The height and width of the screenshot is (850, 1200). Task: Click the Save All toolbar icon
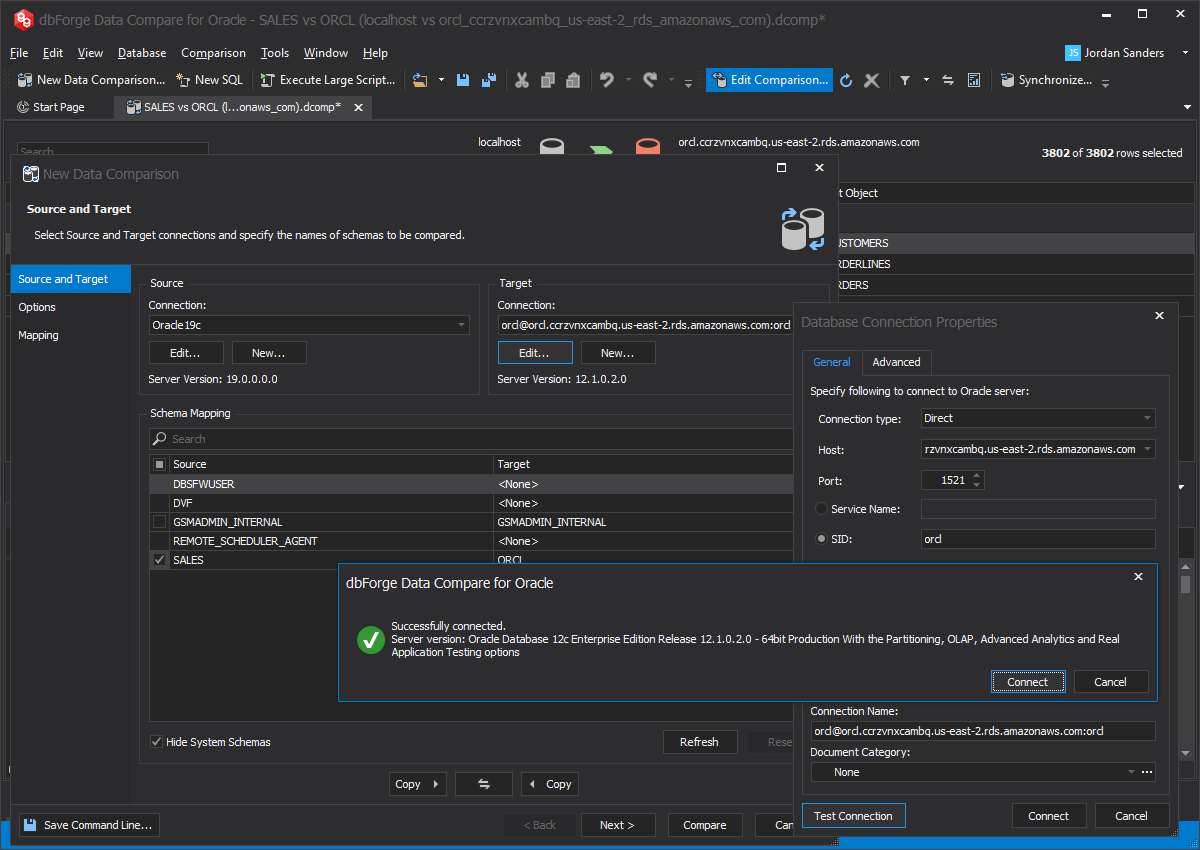489,80
